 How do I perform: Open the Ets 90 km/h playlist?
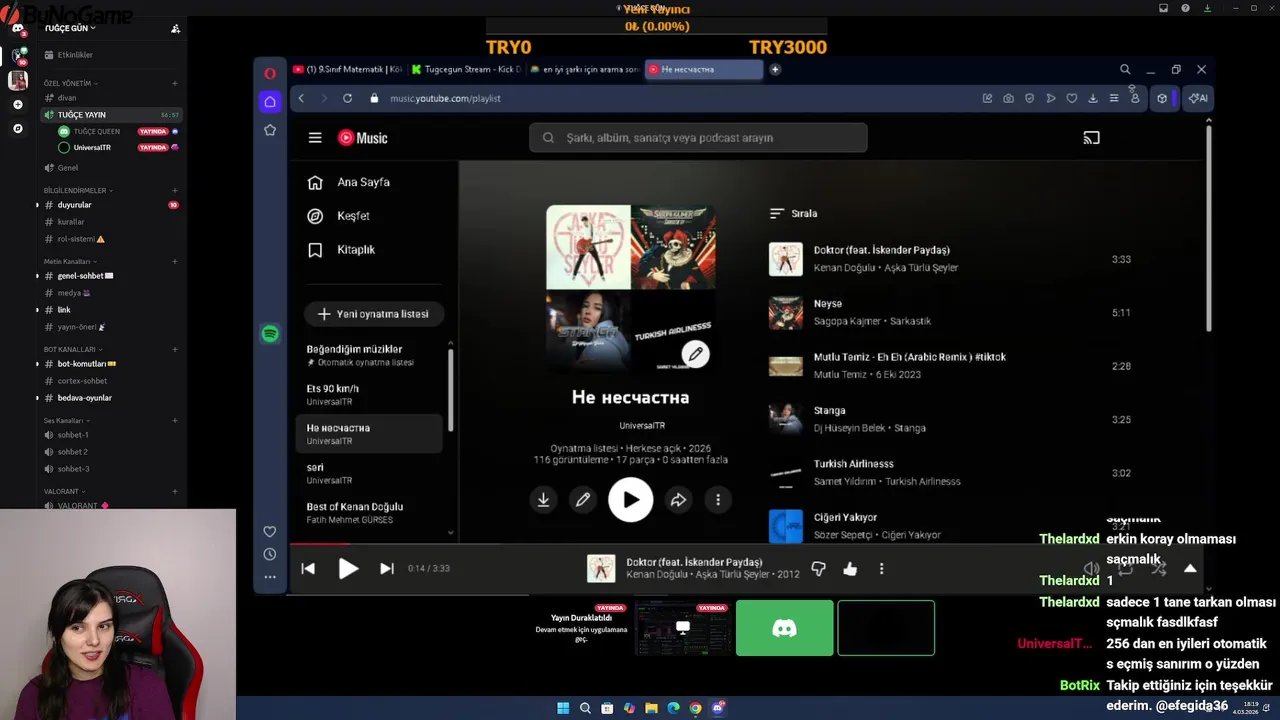pos(370,395)
